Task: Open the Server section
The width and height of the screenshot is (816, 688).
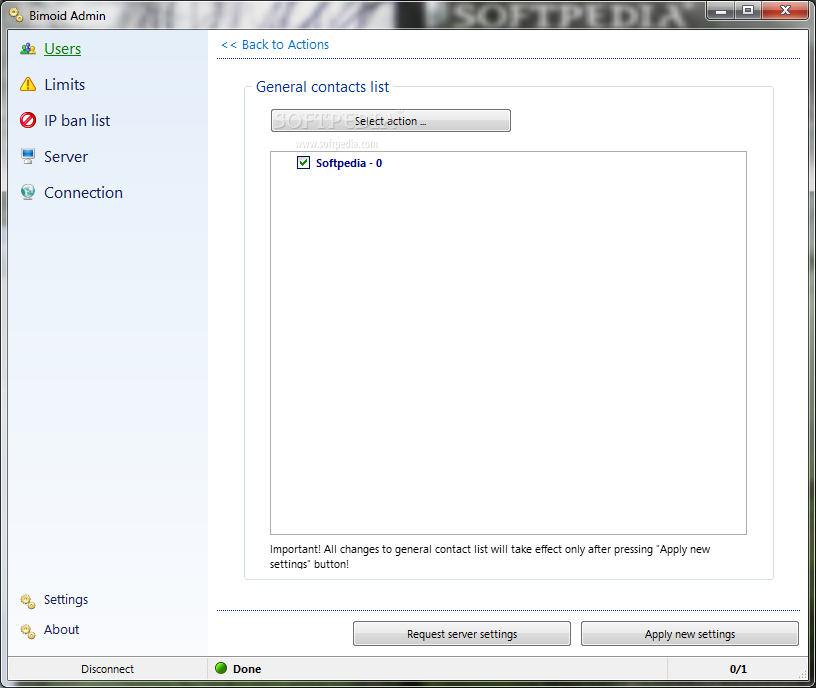Action: pos(66,156)
